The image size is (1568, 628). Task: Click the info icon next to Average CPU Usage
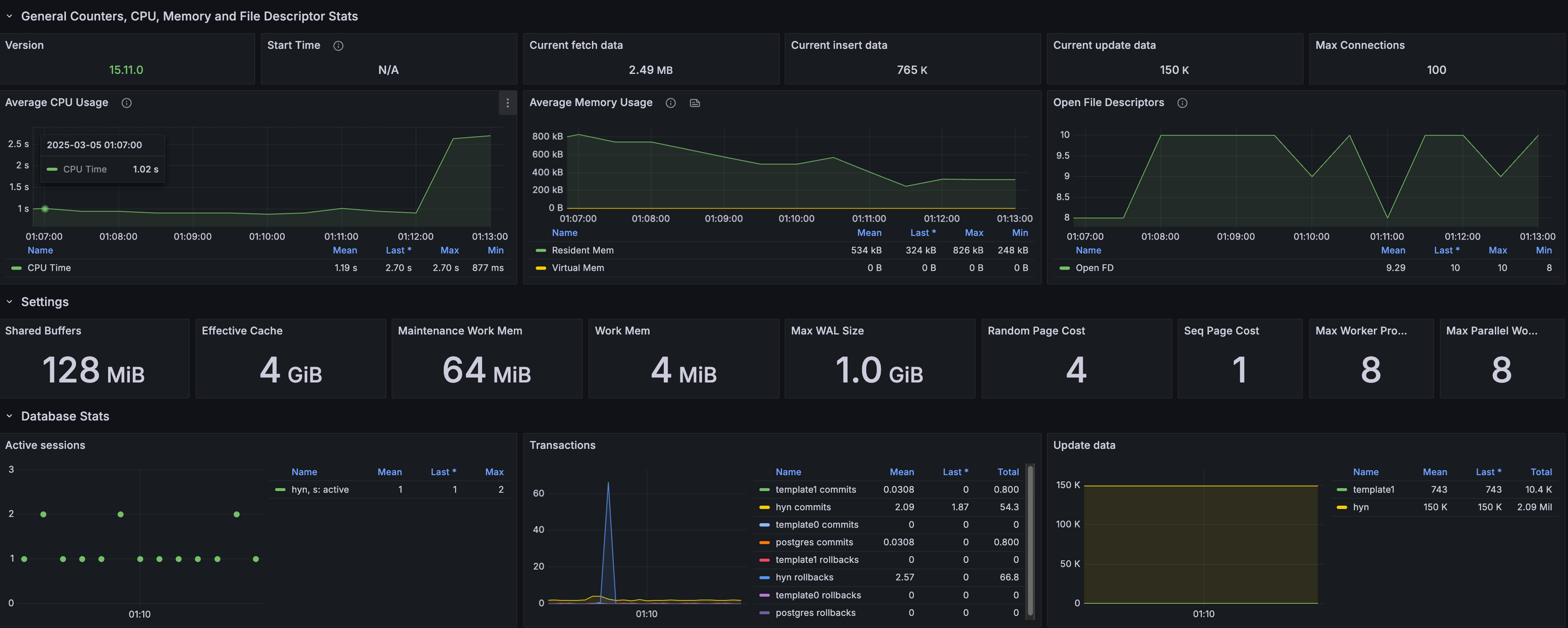click(x=126, y=103)
